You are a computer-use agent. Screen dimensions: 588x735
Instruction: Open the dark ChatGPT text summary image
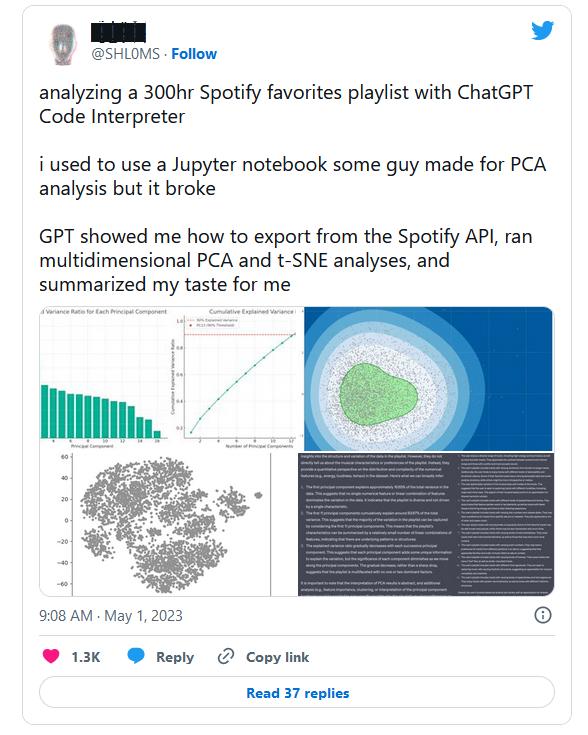(426, 524)
